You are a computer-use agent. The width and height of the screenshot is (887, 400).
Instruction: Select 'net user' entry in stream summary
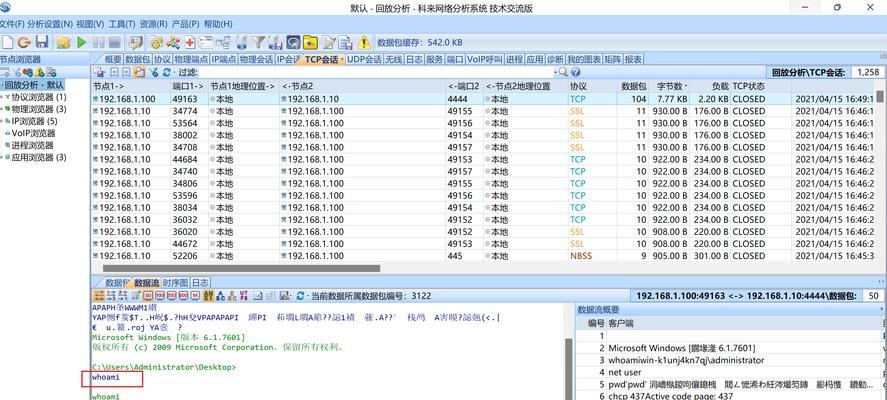[x=624, y=372]
